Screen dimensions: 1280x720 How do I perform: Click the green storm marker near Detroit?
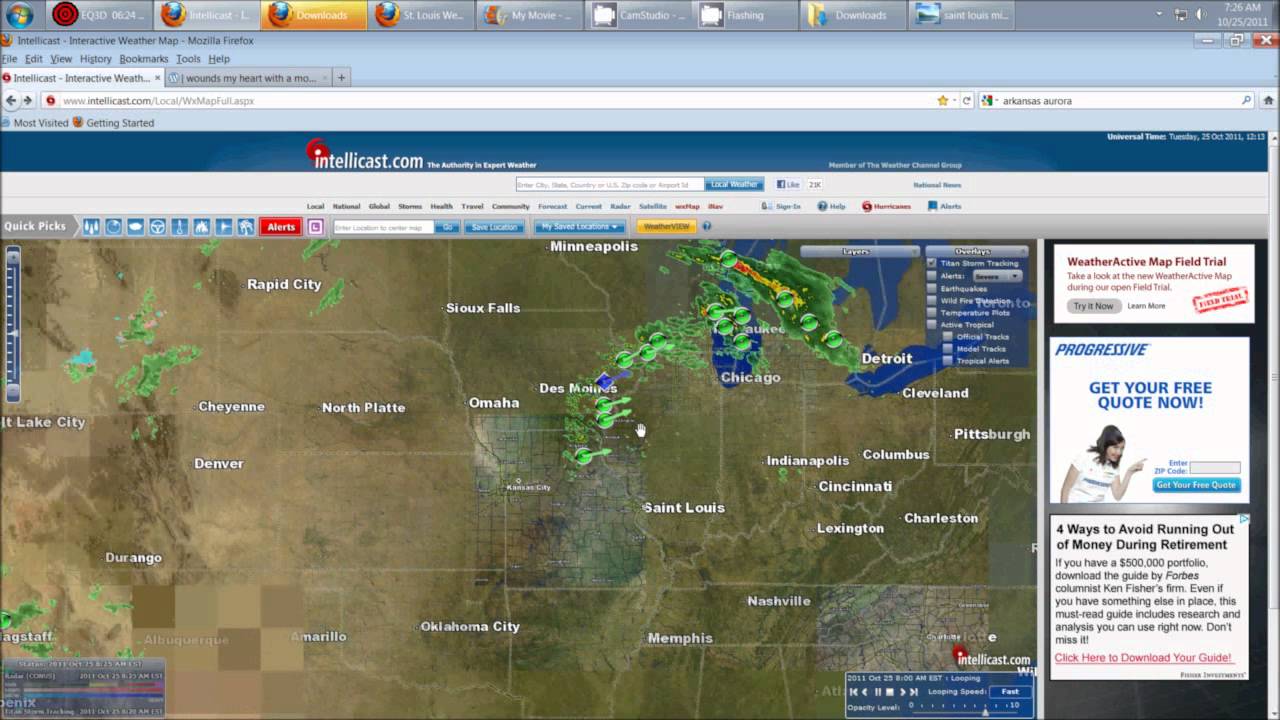[x=833, y=340]
